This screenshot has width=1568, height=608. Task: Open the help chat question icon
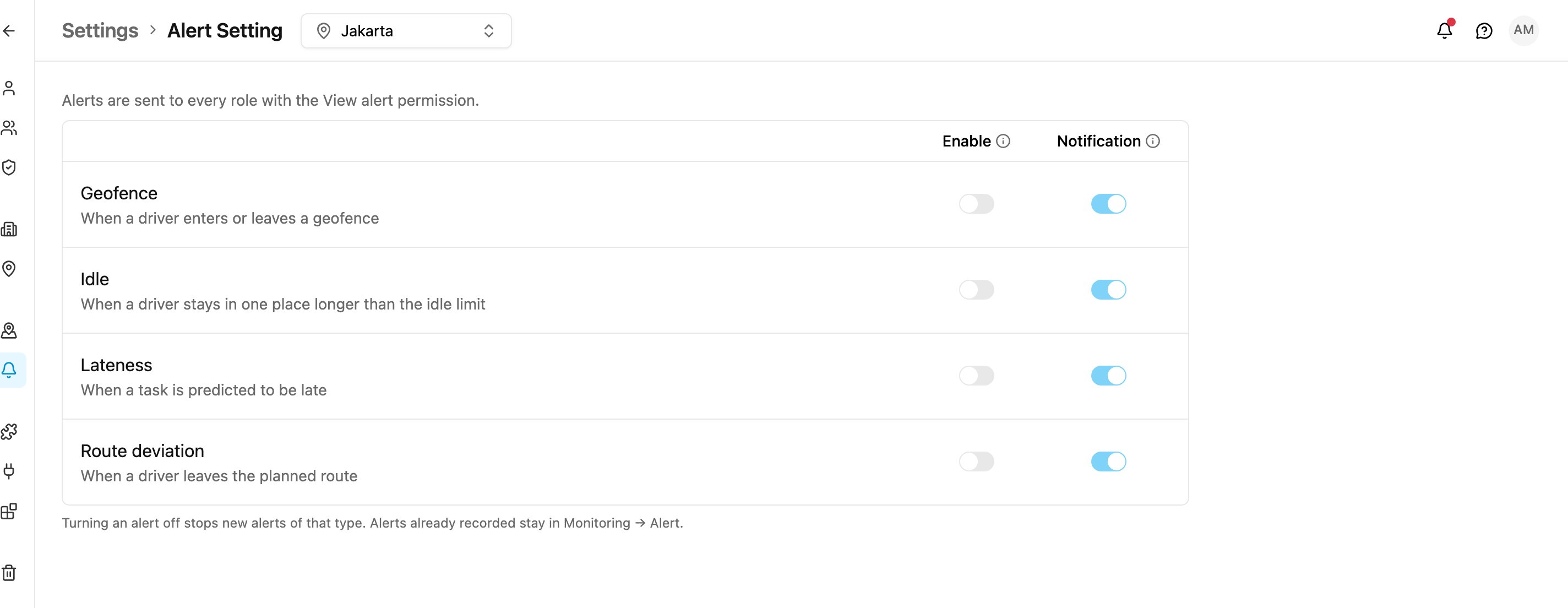pos(1484,30)
